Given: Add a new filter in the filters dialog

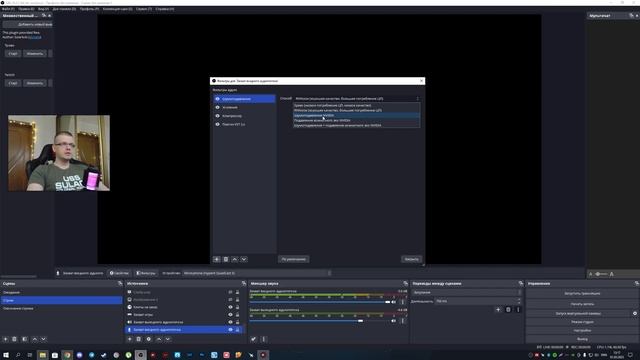Looking at the screenshot, I should click(217, 259).
